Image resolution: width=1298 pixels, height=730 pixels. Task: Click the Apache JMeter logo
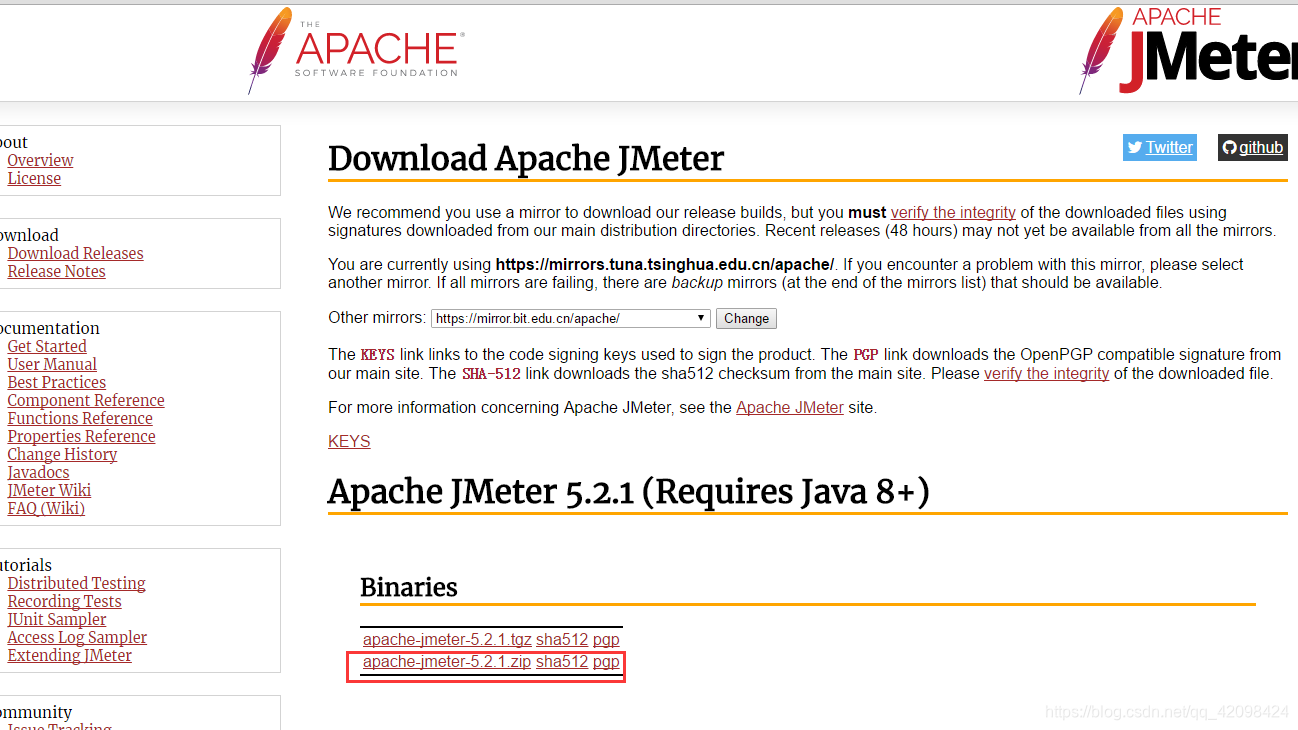(x=1188, y=50)
